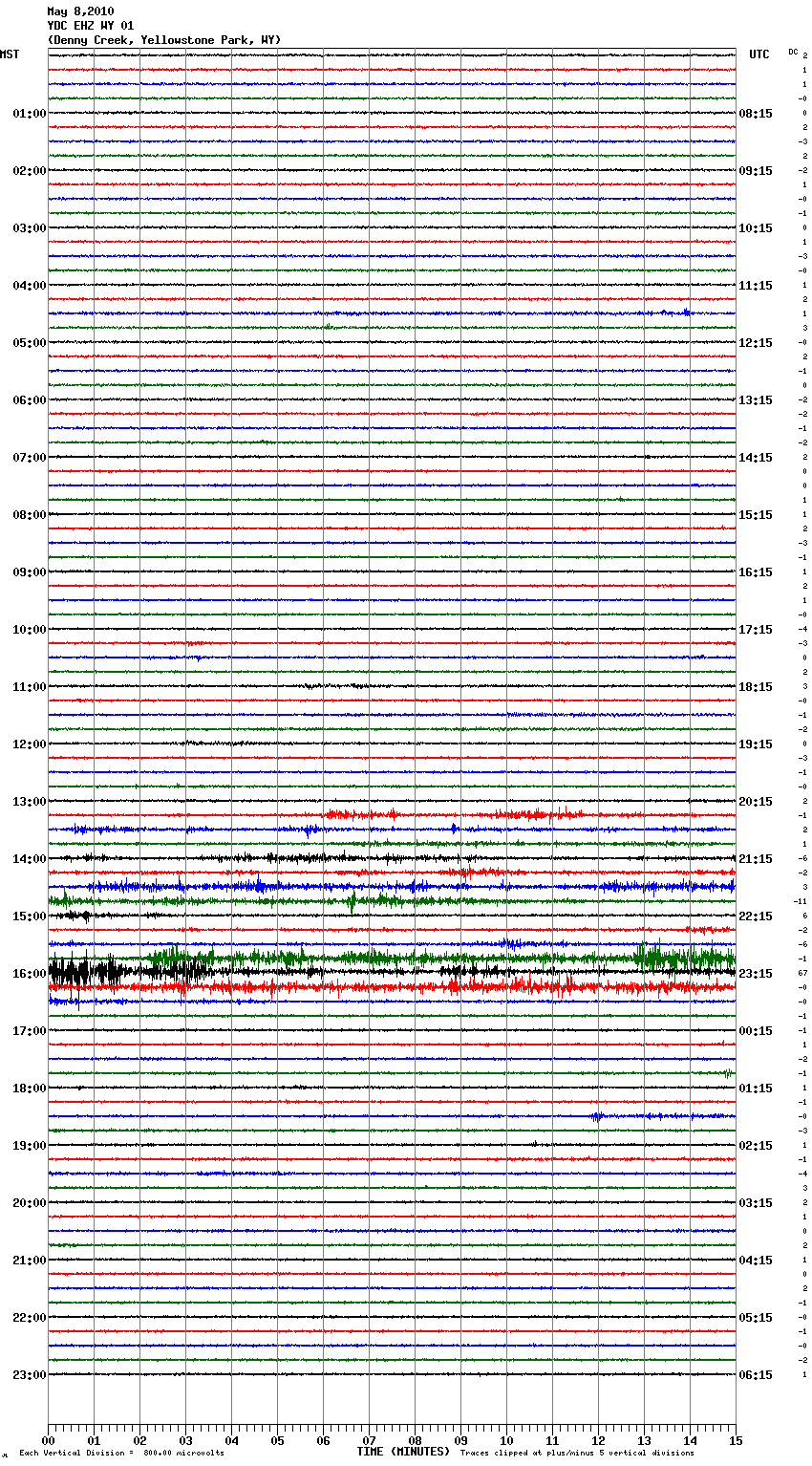This screenshot has height=1466, width=812.
Task: Click the MST timezone label
Action: (x=10, y=54)
